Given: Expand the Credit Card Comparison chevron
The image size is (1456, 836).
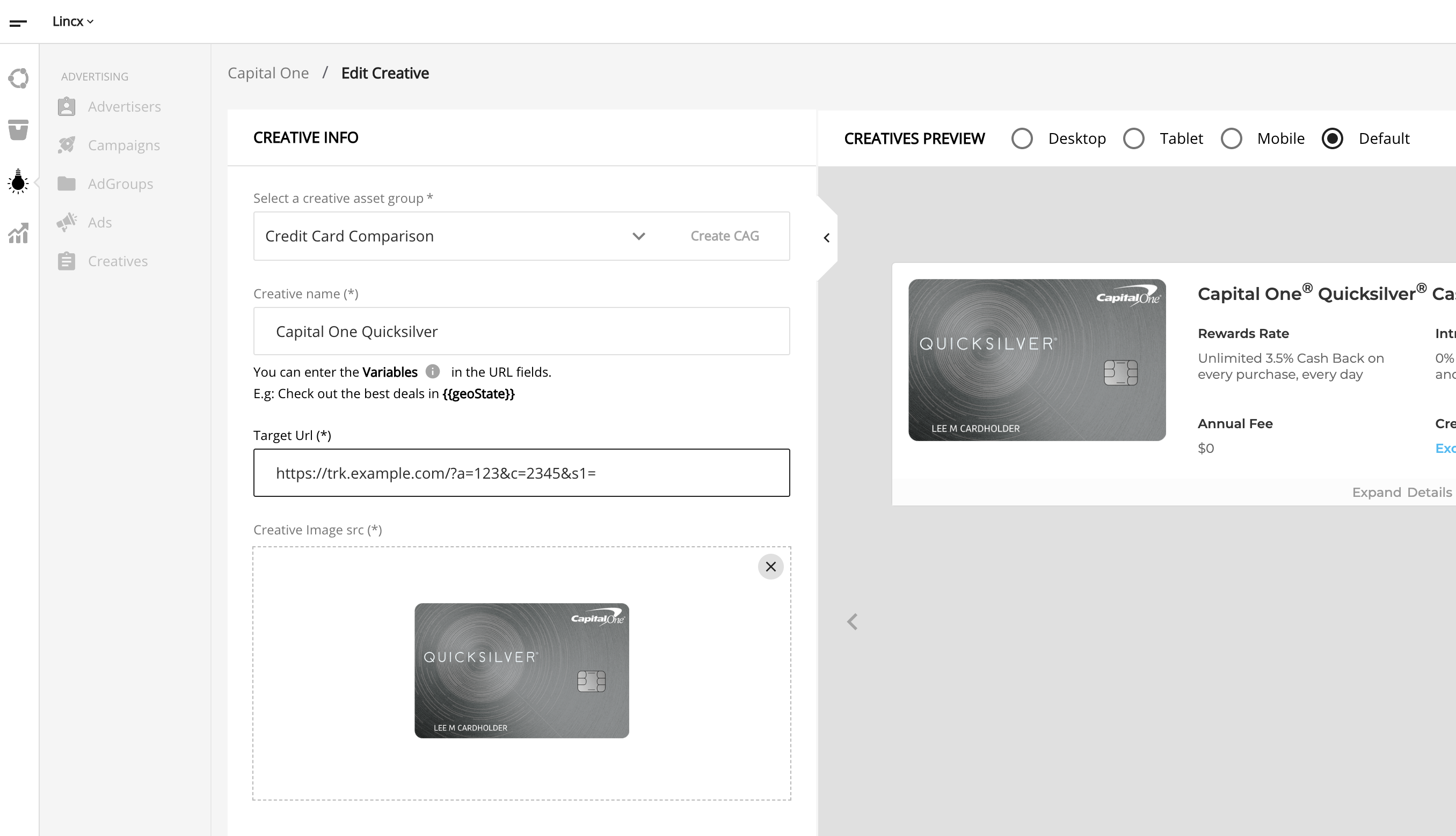Looking at the screenshot, I should [x=639, y=236].
